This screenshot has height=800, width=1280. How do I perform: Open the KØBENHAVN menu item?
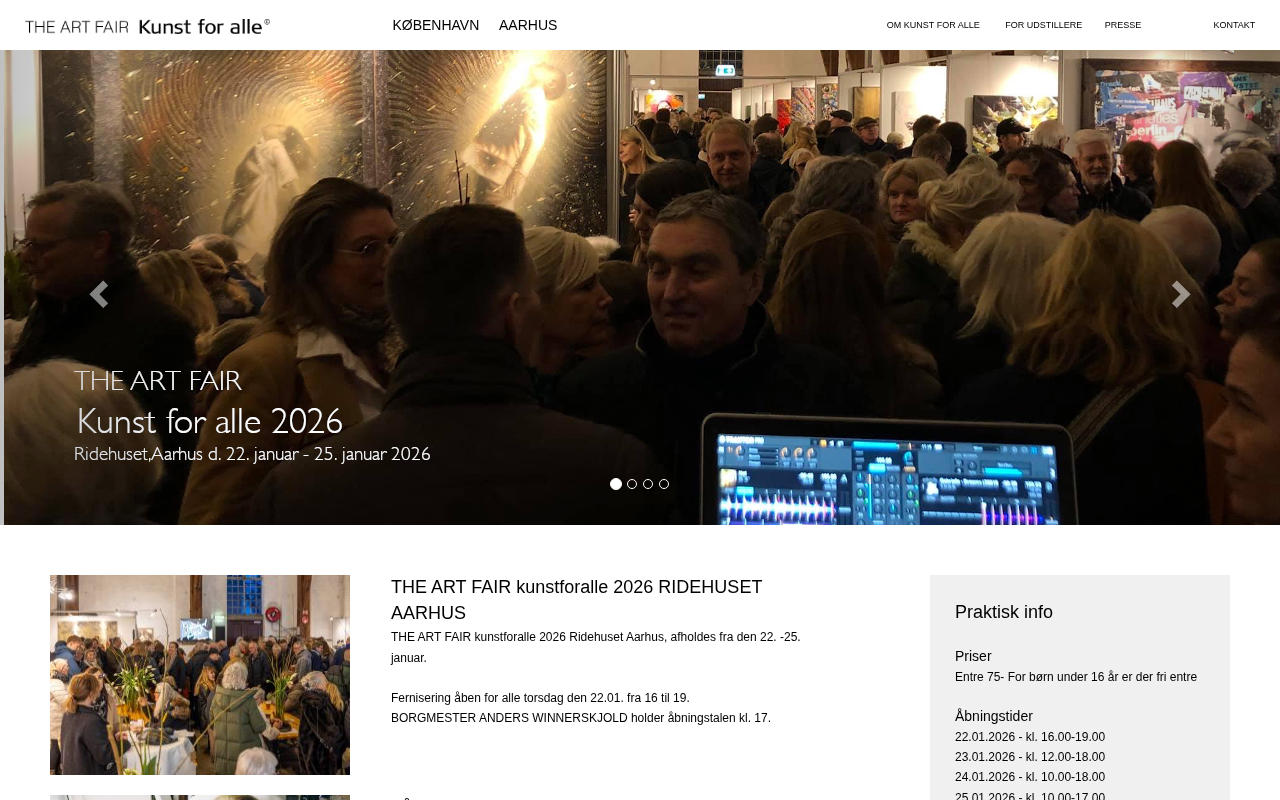436,25
